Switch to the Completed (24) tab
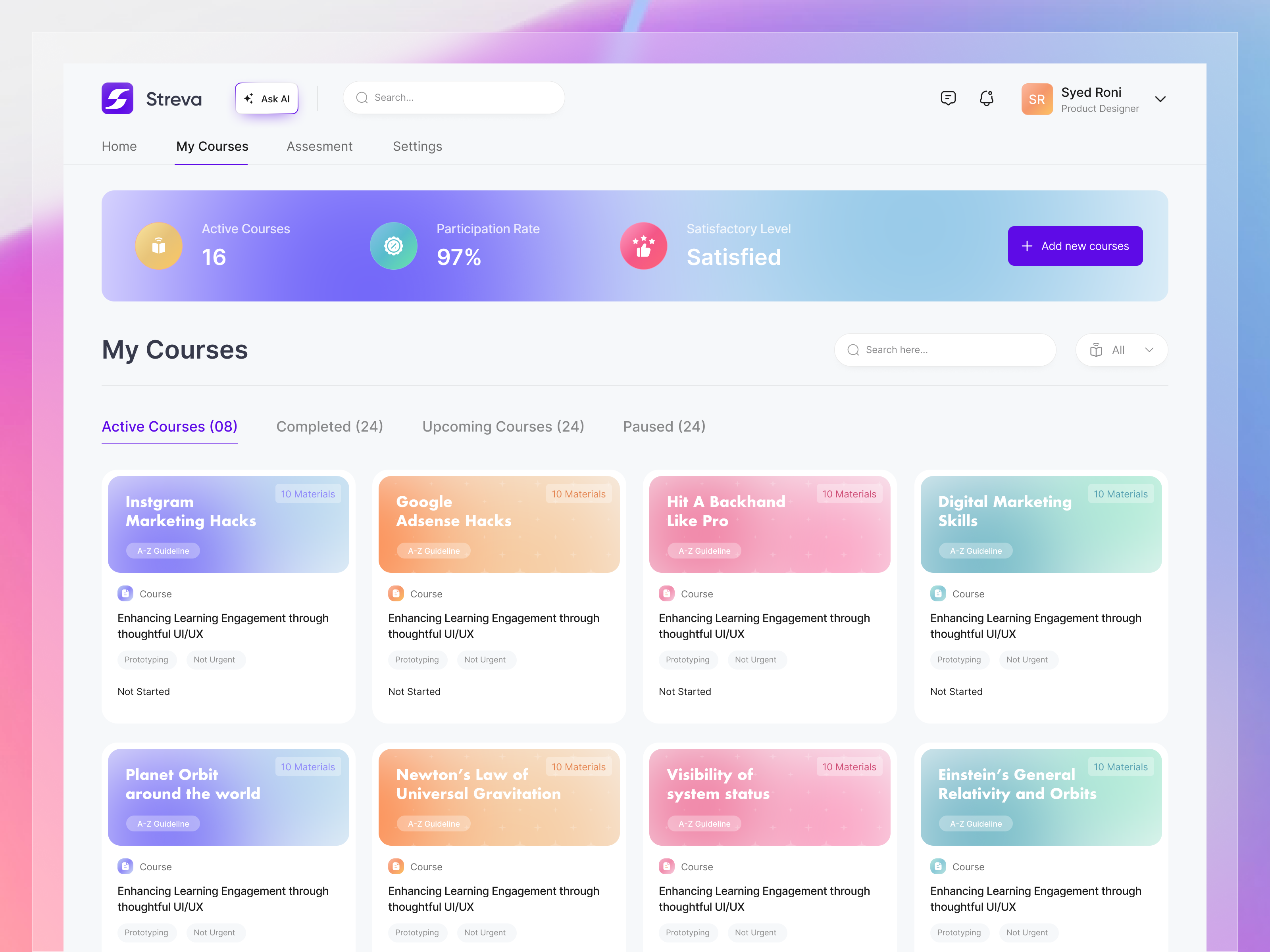Viewport: 1270px width, 952px height. point(329,426)
